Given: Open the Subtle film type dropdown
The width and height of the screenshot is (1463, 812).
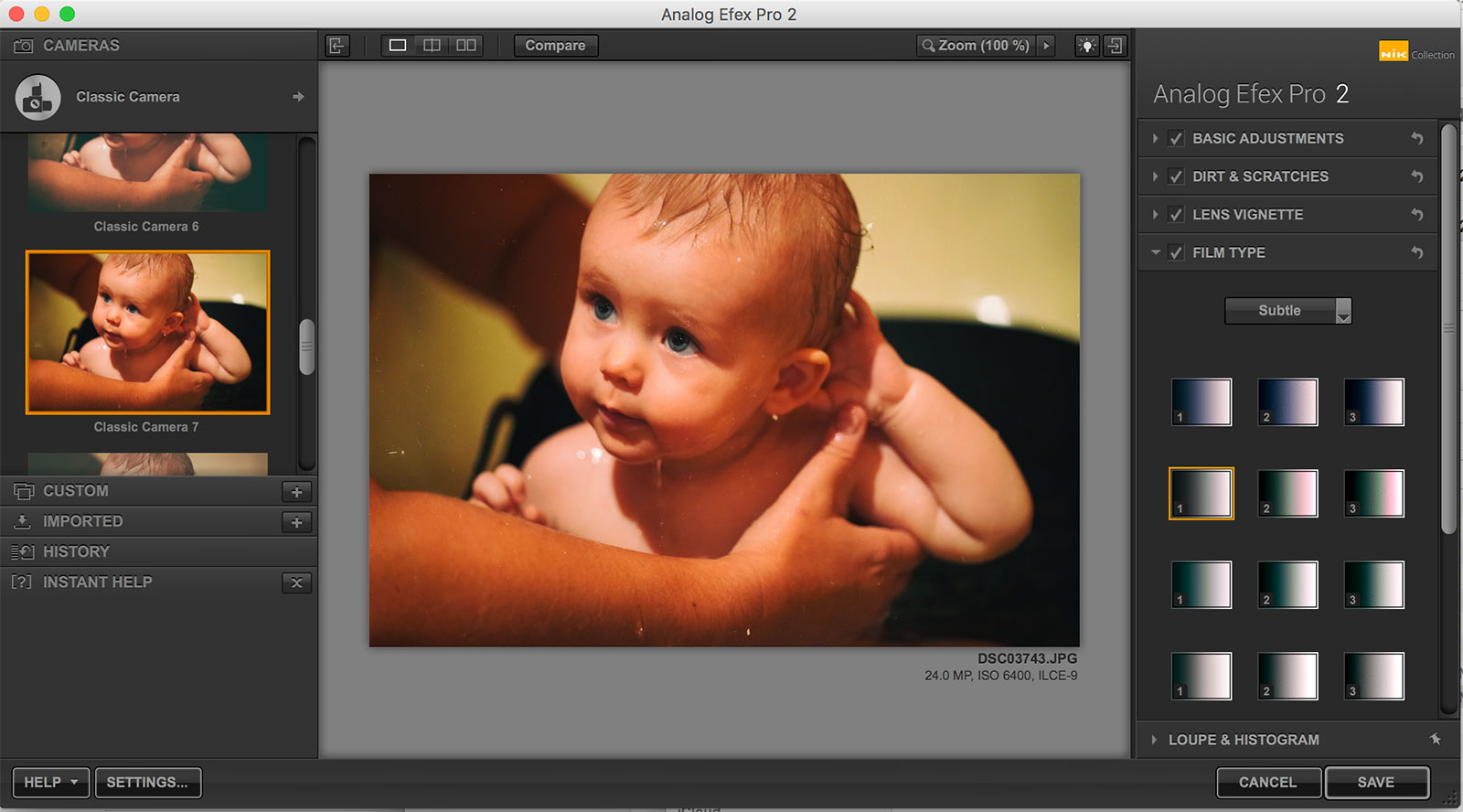Looking at the screenshot, I should coord(1287,311).
